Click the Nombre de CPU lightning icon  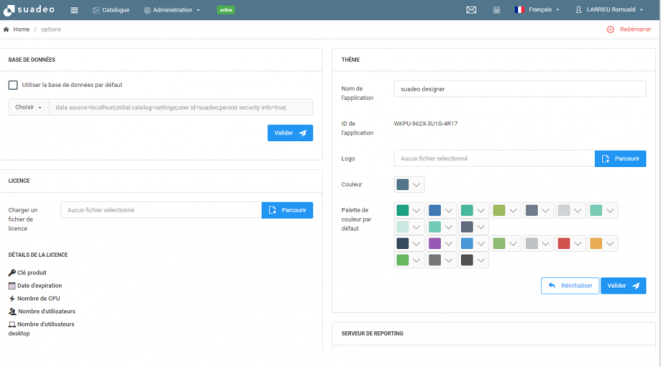click(12, 299)
